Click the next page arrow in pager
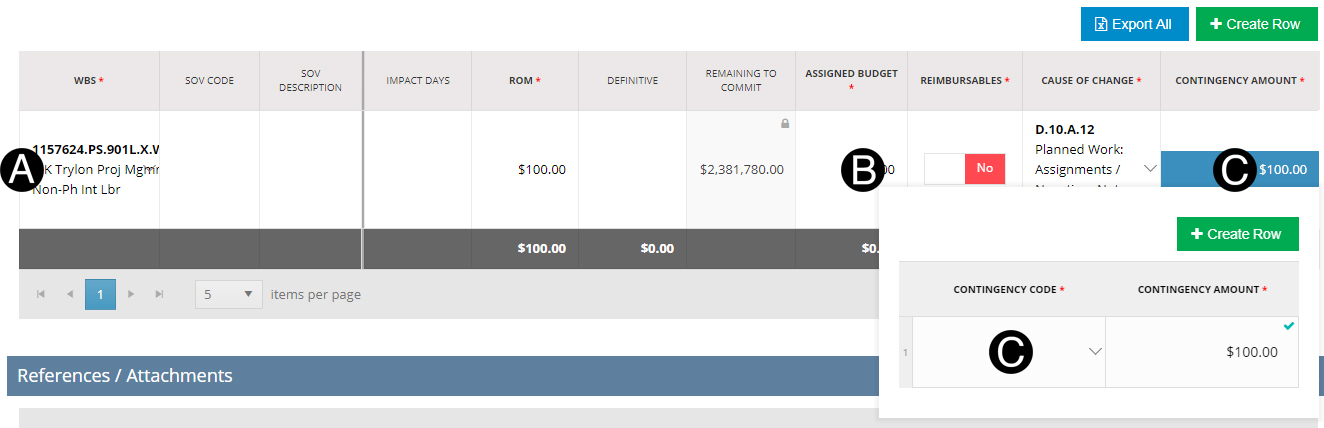Image resolution: width=1324 pixels, height=428 pixels. click(x=130, y=295)
